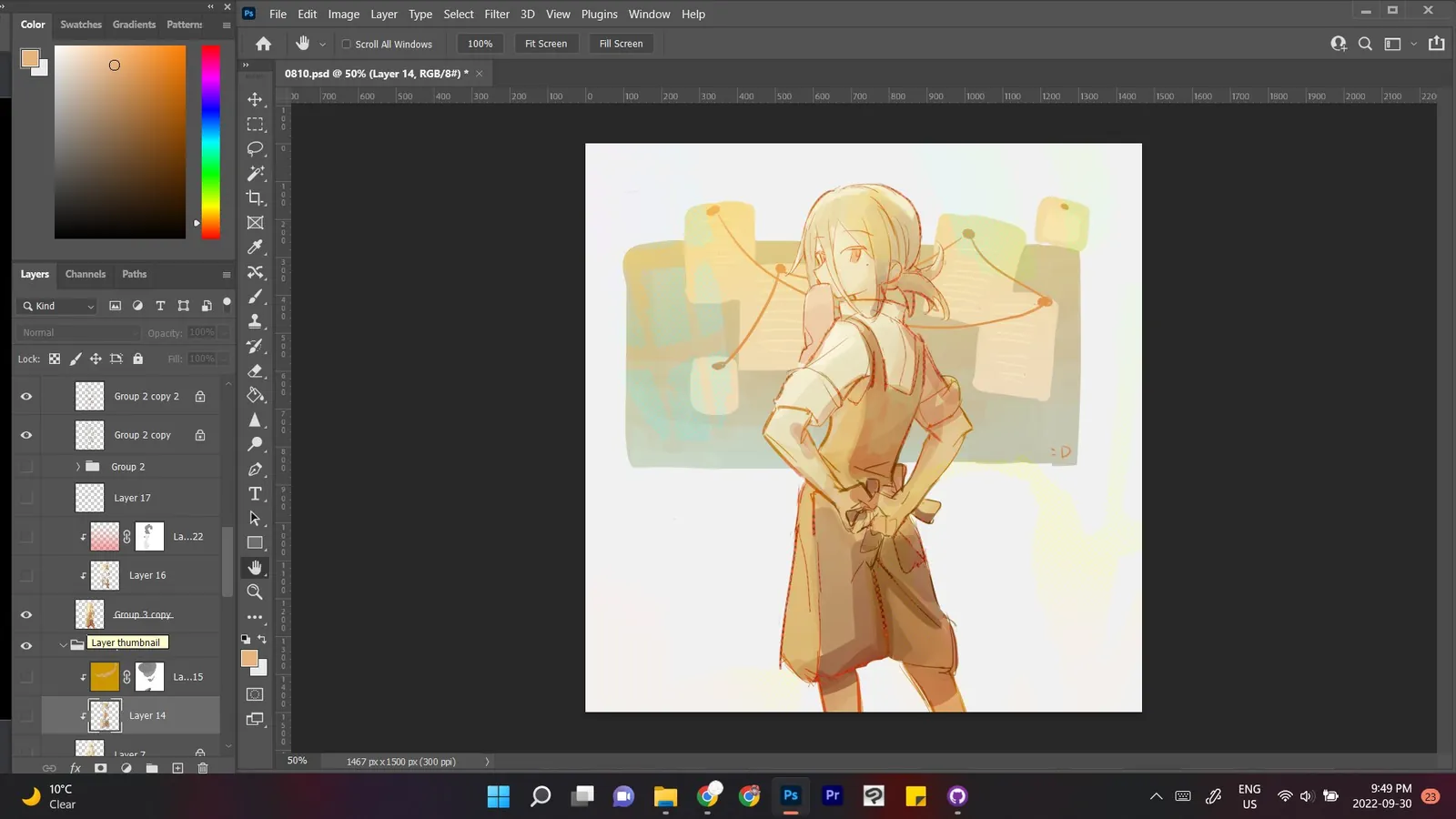This screenshot has height=819, width=1456.
Task: Select the Brush tool
Action: [255, 296]
